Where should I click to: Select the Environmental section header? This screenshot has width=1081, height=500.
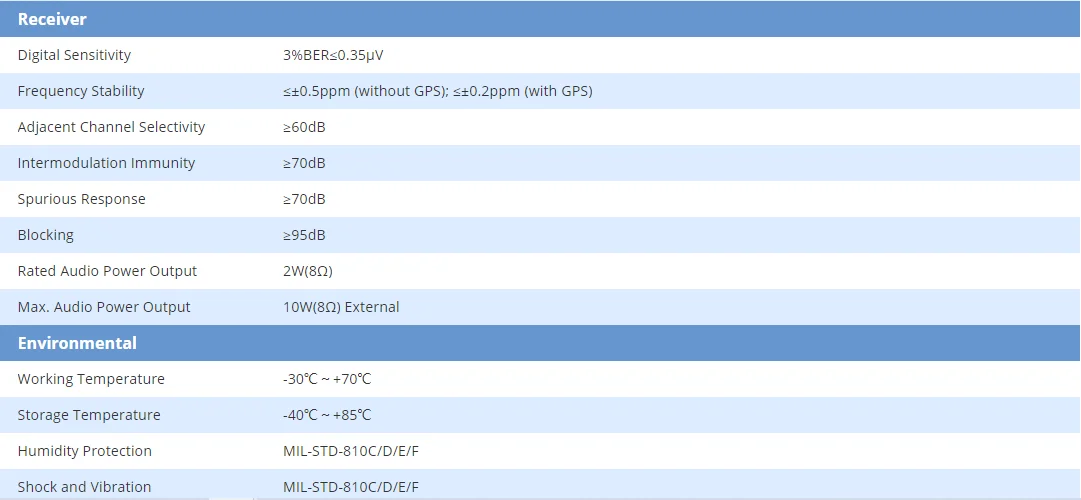pyautogui.click(x=77, y=343)
